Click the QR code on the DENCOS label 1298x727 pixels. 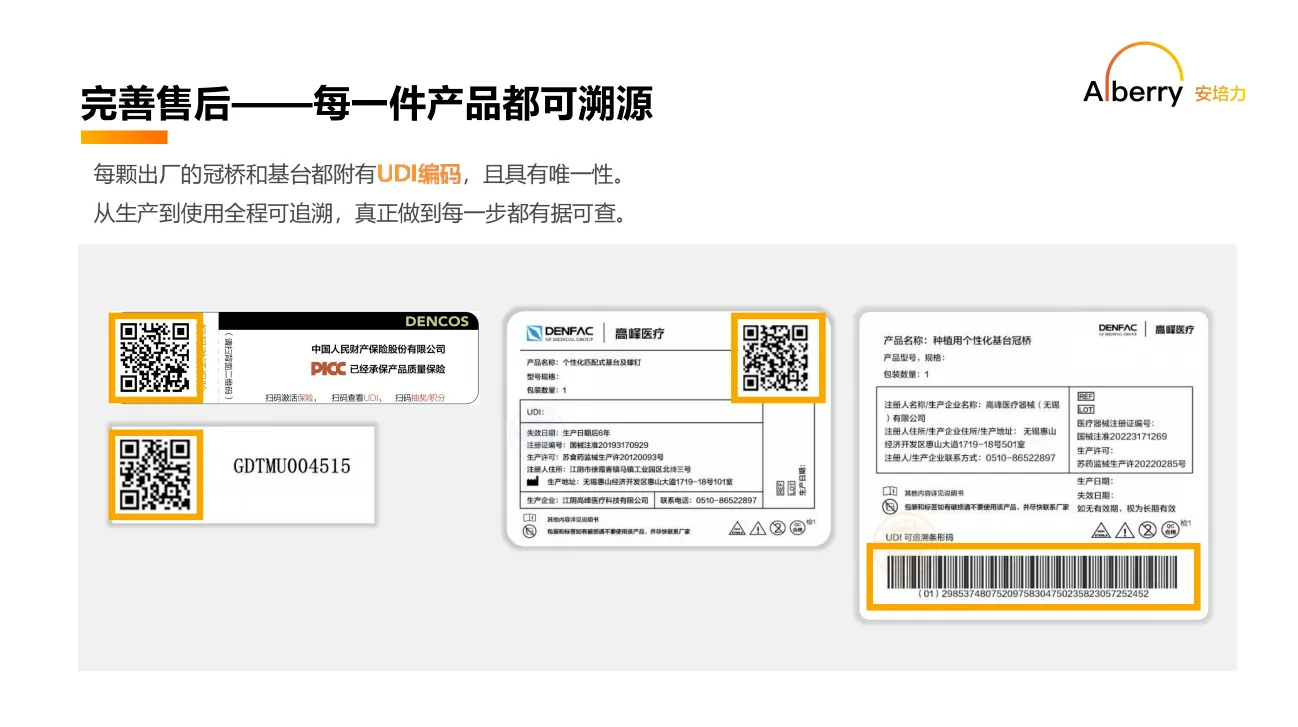coord(155,357)
